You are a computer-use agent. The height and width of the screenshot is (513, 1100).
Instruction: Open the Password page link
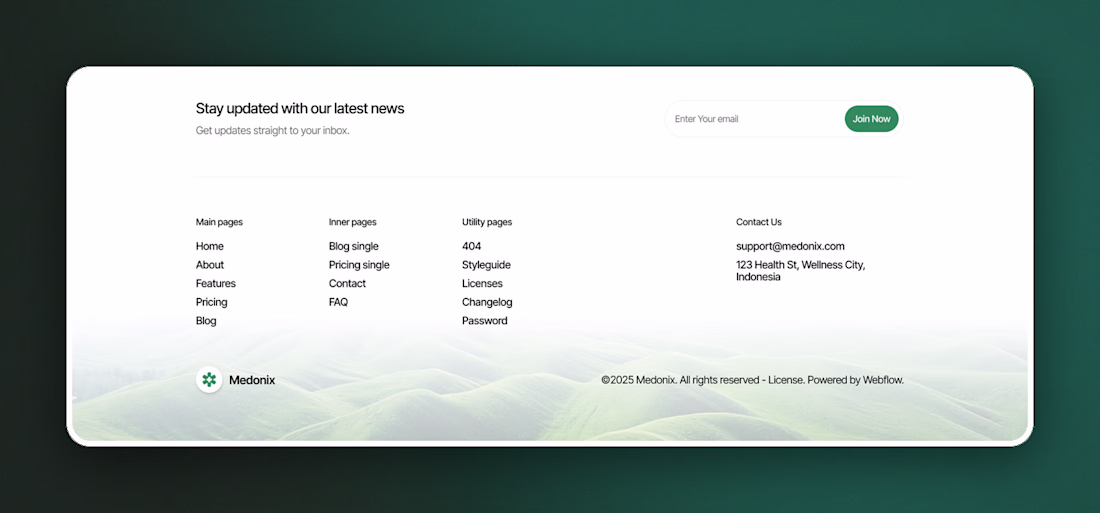tap(485, 321)
